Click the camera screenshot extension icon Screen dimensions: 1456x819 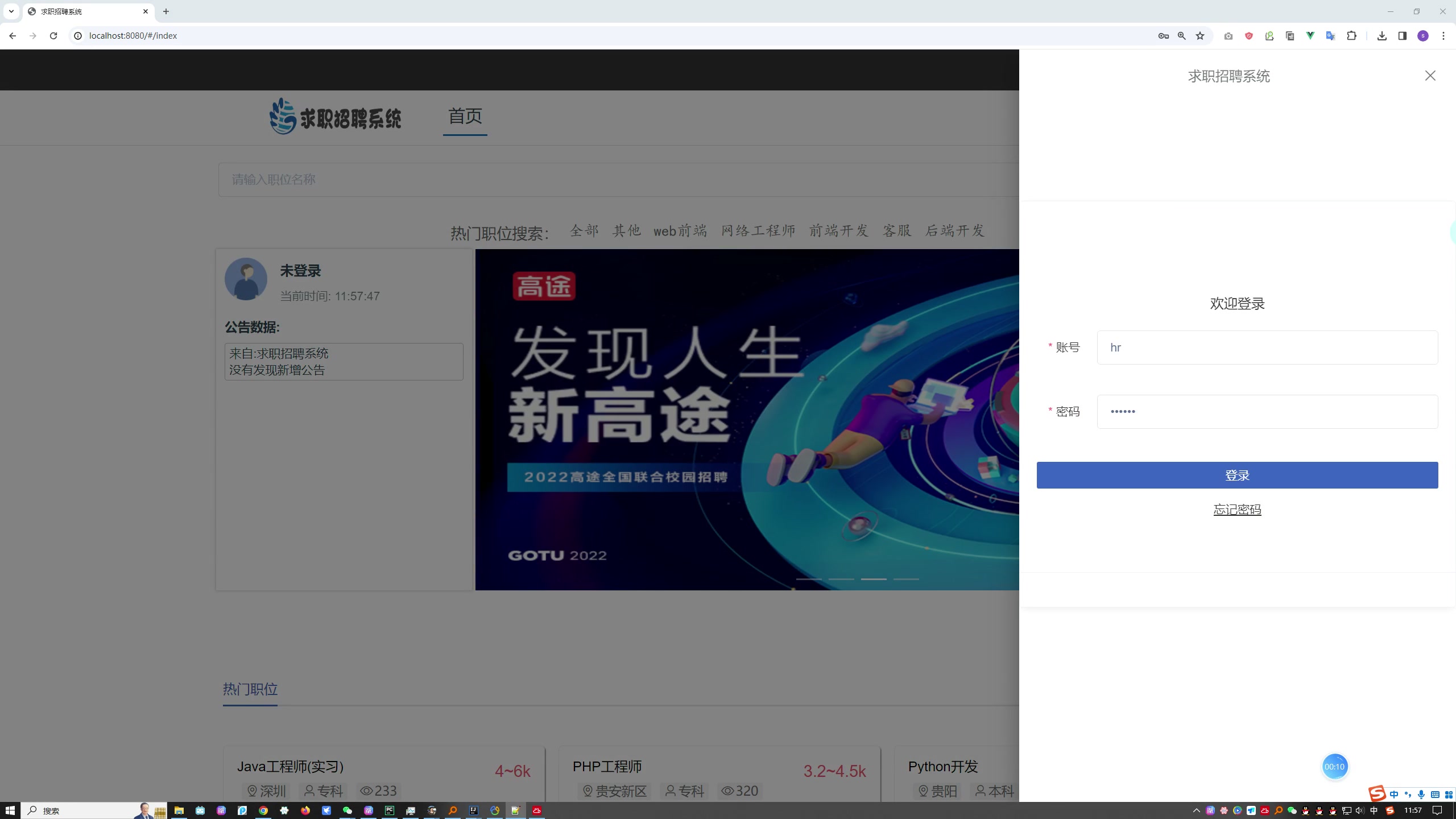point(1228,36)
